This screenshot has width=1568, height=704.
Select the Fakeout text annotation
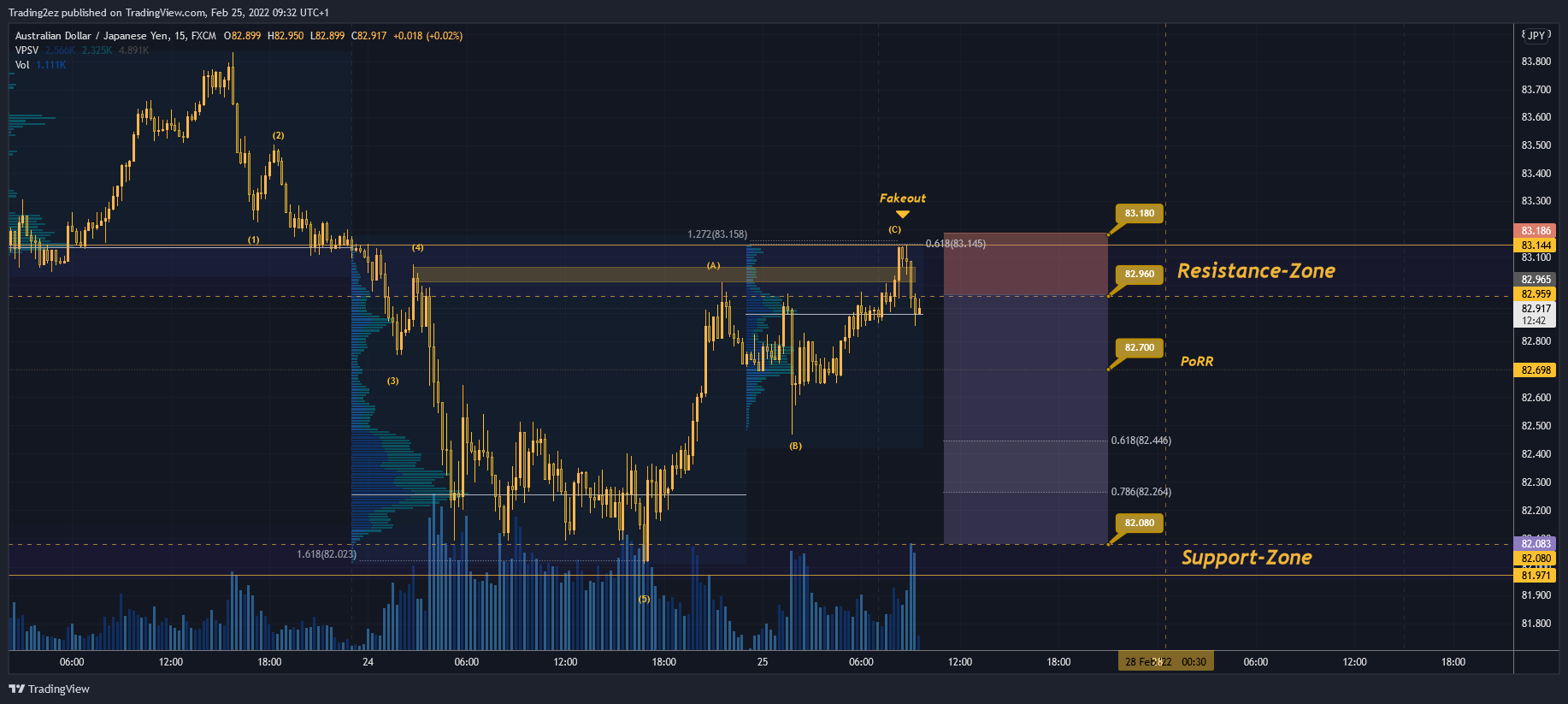tap(903, 198)
